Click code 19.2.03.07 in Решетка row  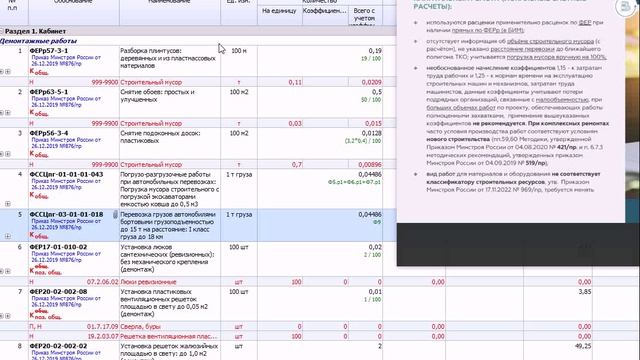[102, 336]
